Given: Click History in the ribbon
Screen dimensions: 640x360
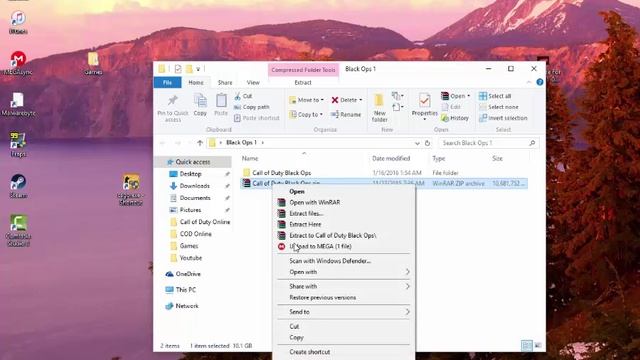Looking at the screenshot, I should (455, 118).
